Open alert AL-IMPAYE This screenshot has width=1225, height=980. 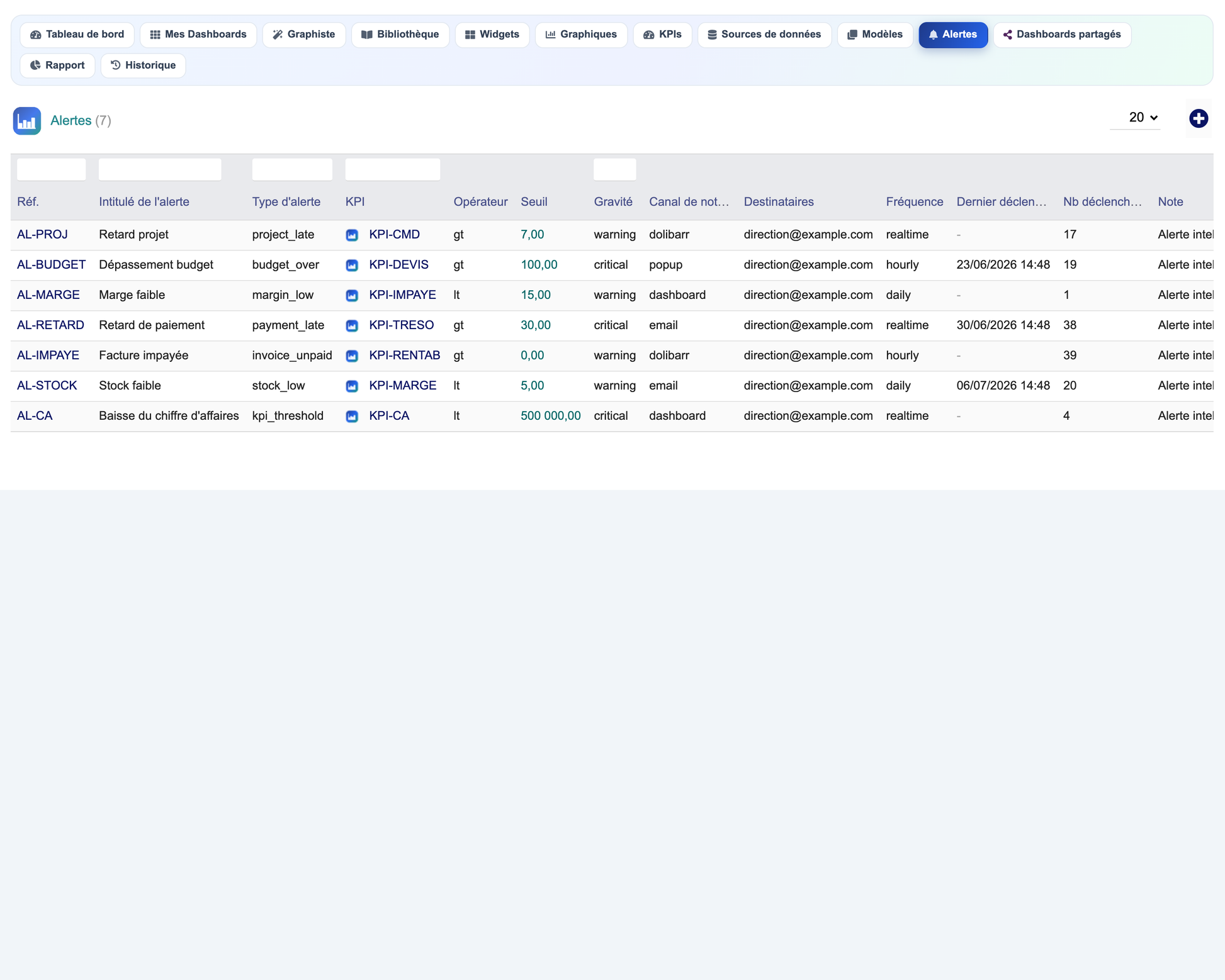pos(48,356)
